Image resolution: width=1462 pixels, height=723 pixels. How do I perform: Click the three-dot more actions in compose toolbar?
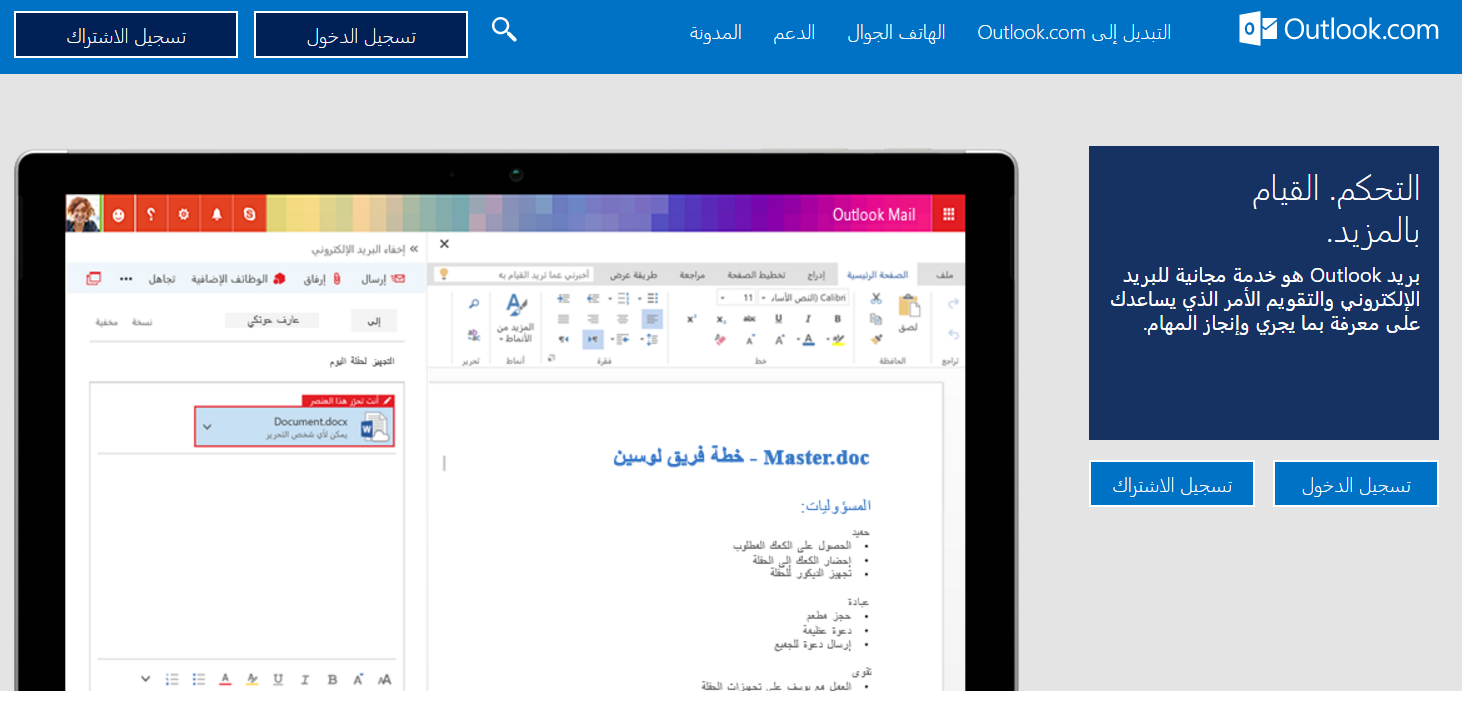pos(126,278)
